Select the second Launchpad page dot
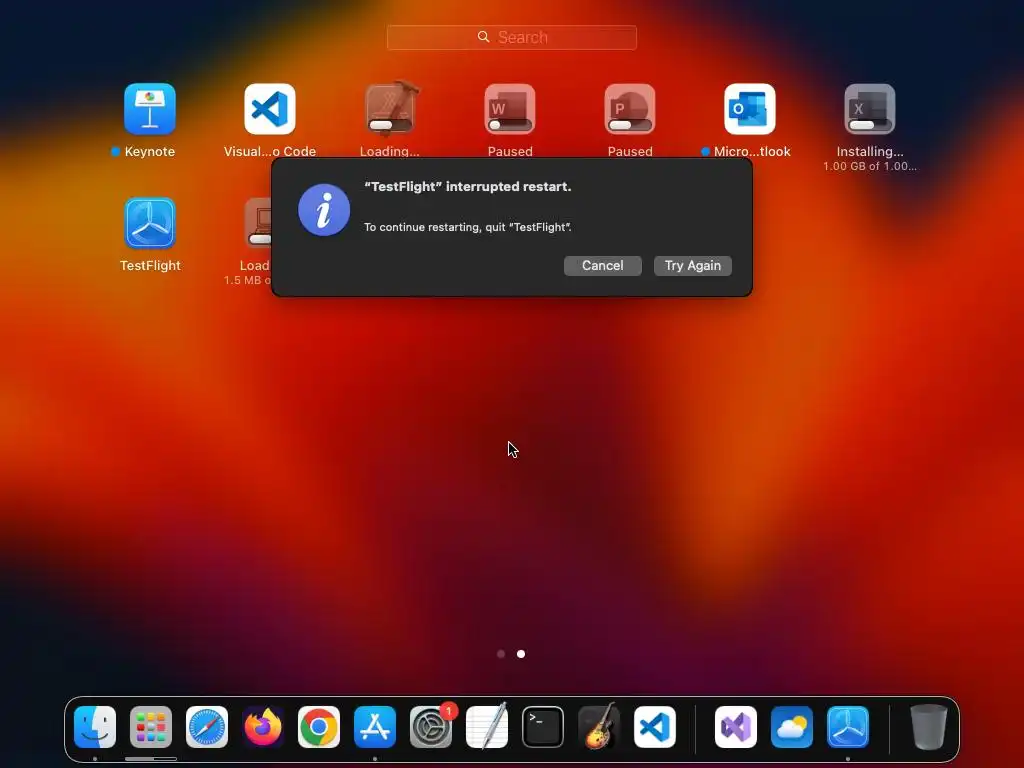 521,654
